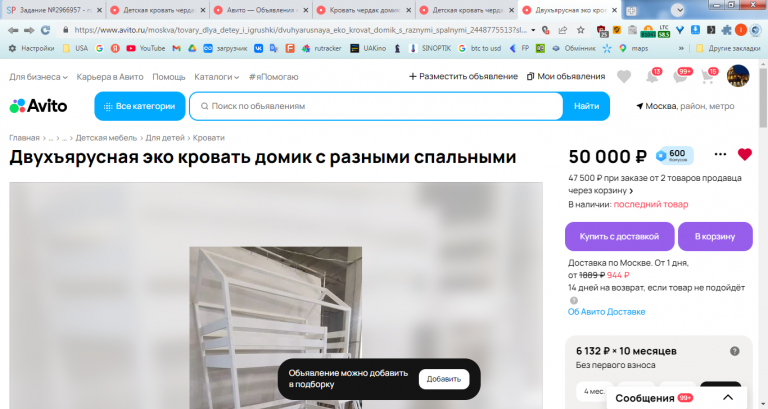Expand the Сообщения chat panel chevron
The image size is (768, 409).
coord(728,398)
